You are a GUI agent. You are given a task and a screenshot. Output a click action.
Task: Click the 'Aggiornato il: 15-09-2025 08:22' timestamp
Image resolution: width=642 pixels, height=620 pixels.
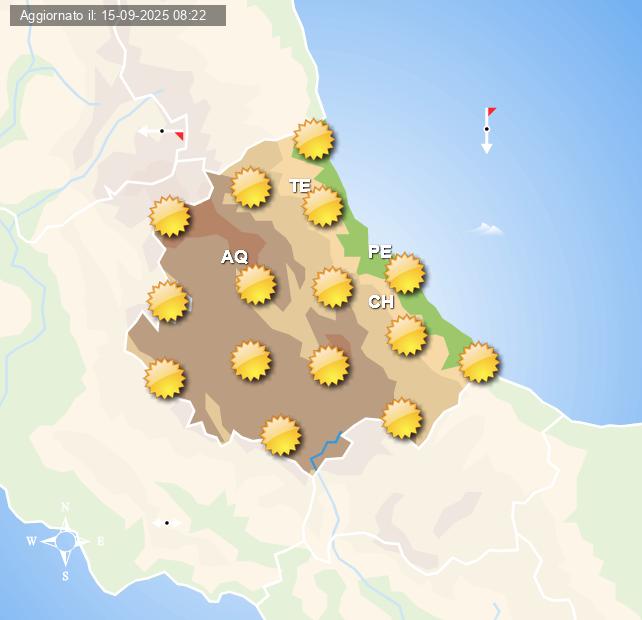[118, 16]
